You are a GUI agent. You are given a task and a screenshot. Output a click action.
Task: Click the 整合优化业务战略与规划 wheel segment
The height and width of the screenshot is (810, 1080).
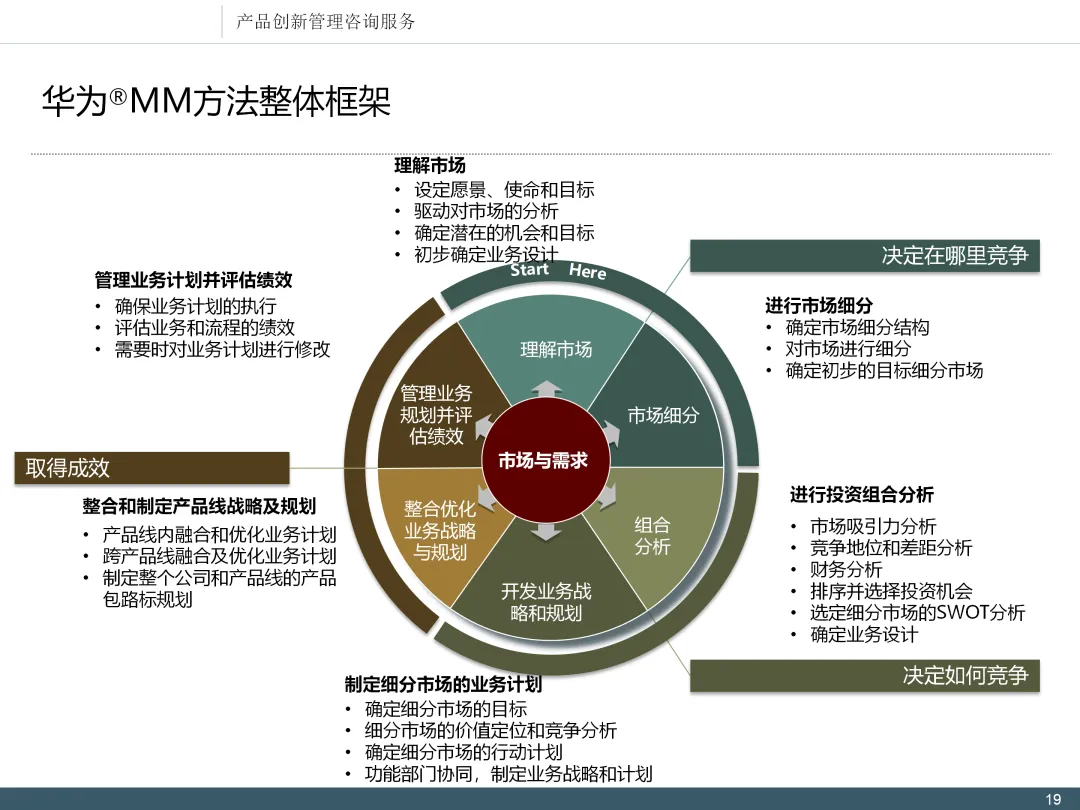point(439,530)
